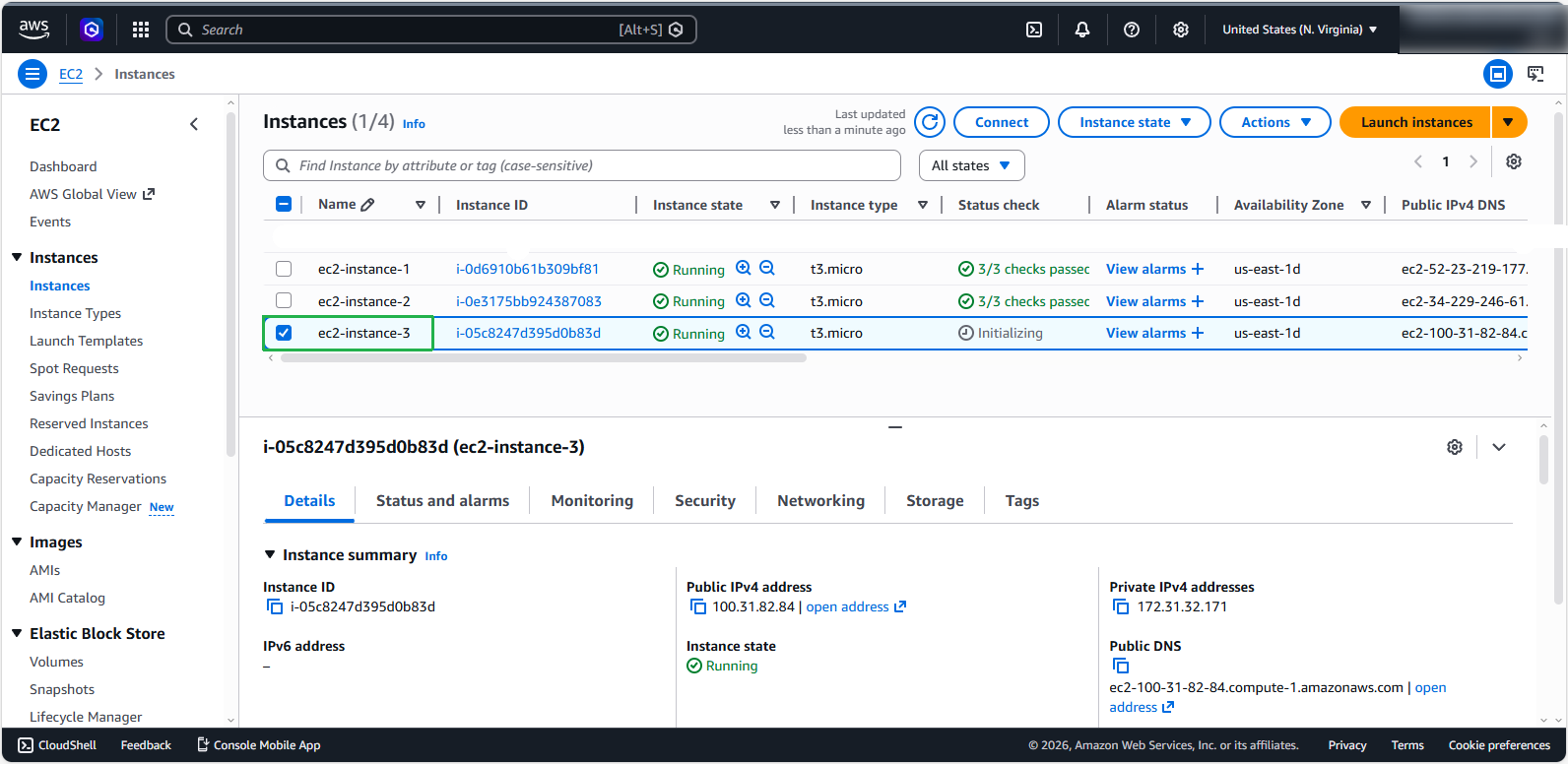1568x764 pixels.
Task: Open Console Mobile App link
Action: [x=259, y=745]
